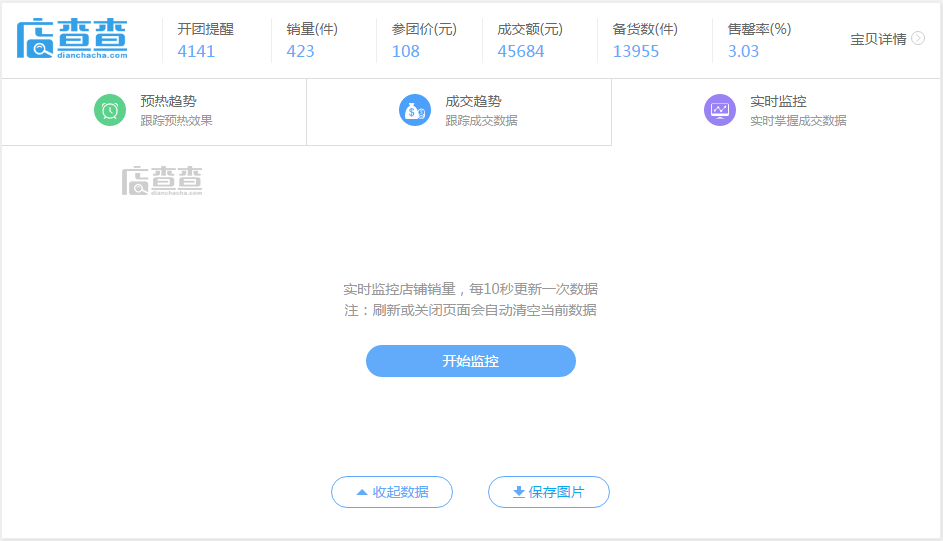Click the text 实时监控店铺销量，每10秒更新一次数据
Image resolution: width=943 pixels, height=541 pixels.
470,289
